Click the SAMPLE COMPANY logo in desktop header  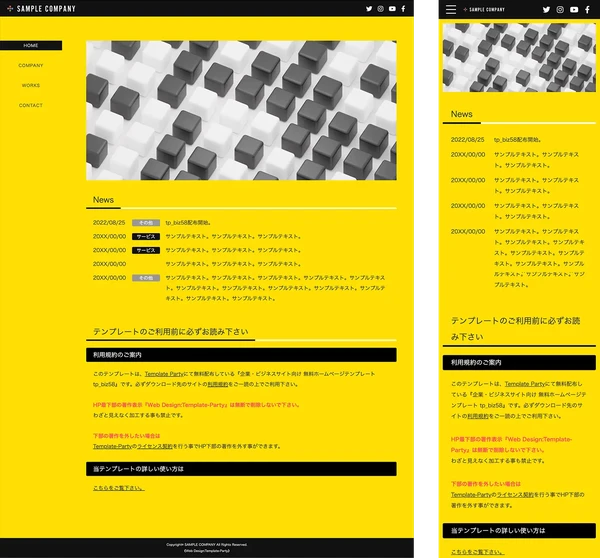[x=41, y=8]
